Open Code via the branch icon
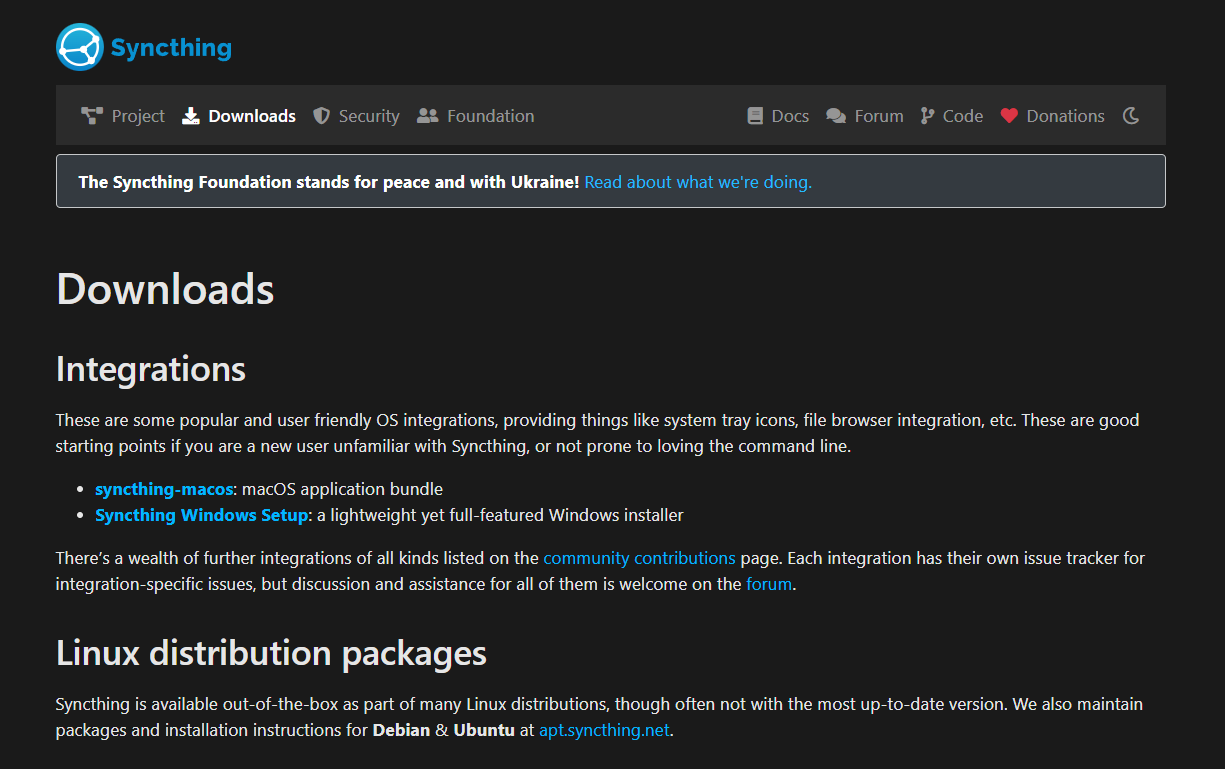This screenshot has width=1225, height=769. pyautogui.click(x=925, y=115)
